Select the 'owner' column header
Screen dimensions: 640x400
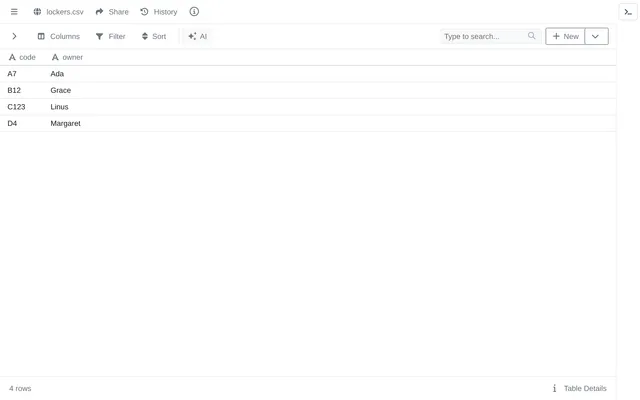point(67,57)
